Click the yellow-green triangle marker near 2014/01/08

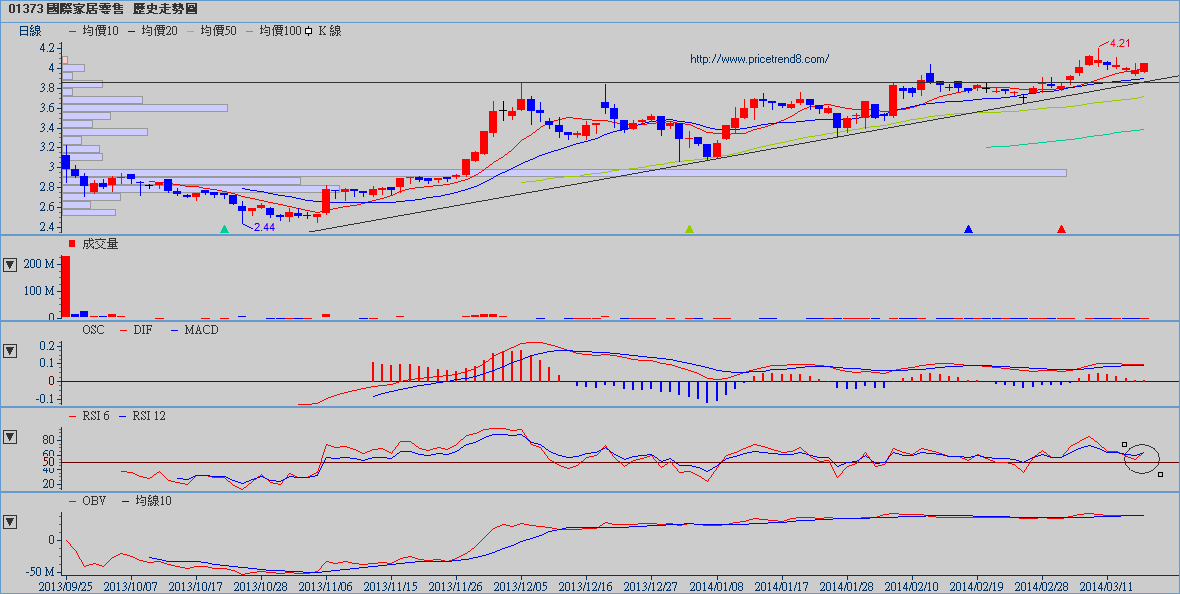[x=689, y=229]
